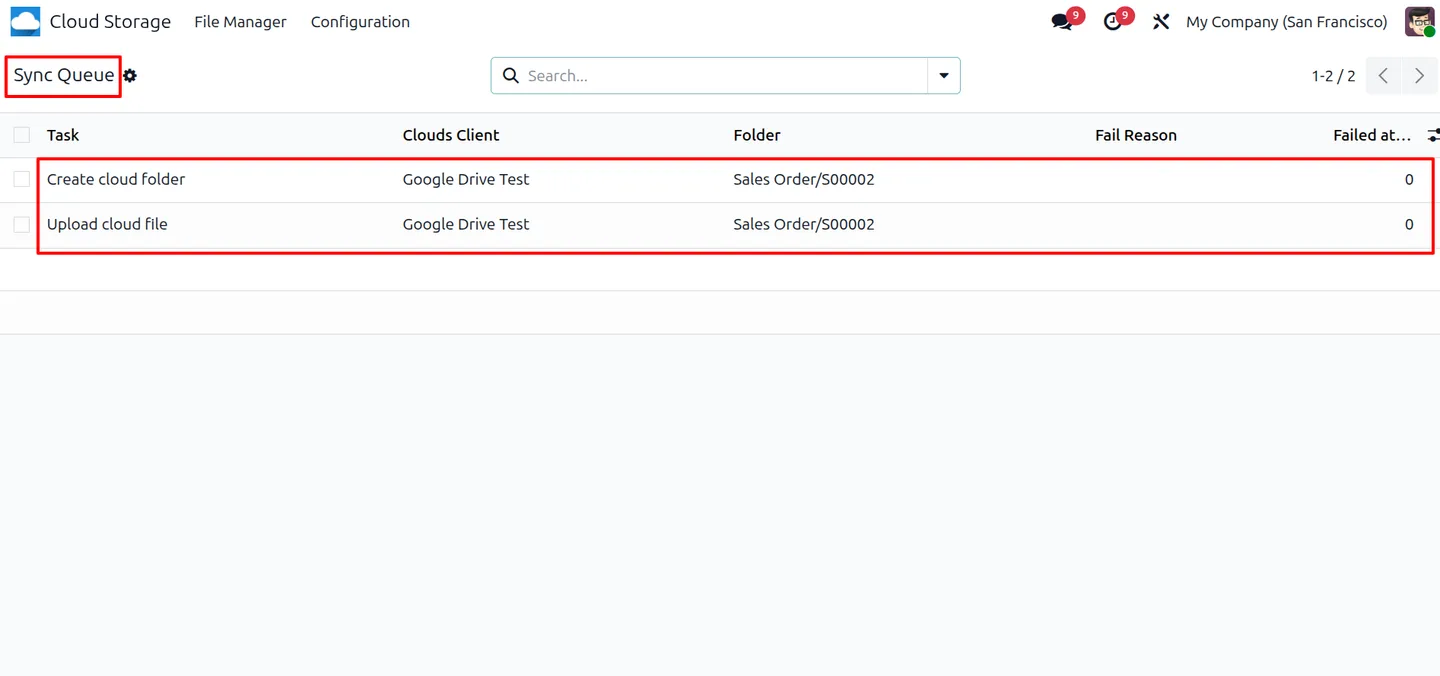Viewport: 1440px width, 676px height.
Task: Open optional columns adjust icon
Action: pyautogui.click(x=1433, y=135)
